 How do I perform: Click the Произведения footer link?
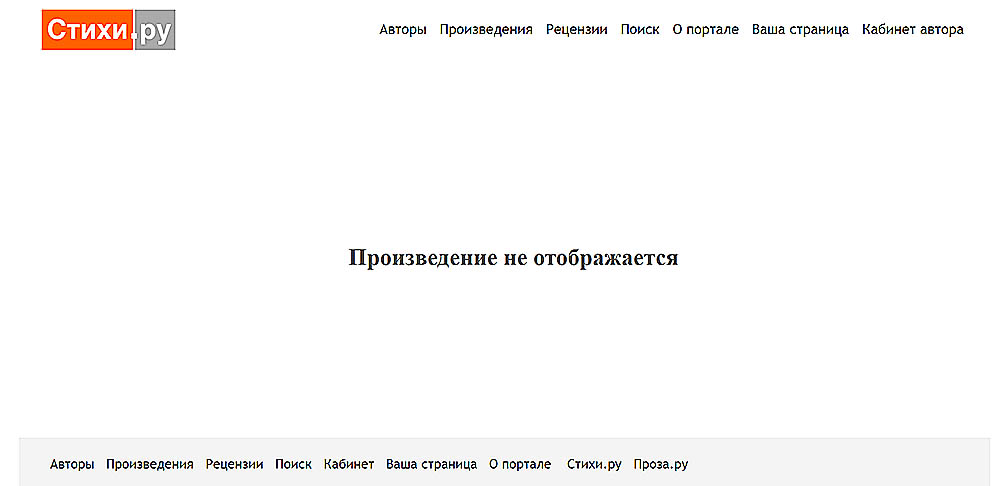coord(149,464)
